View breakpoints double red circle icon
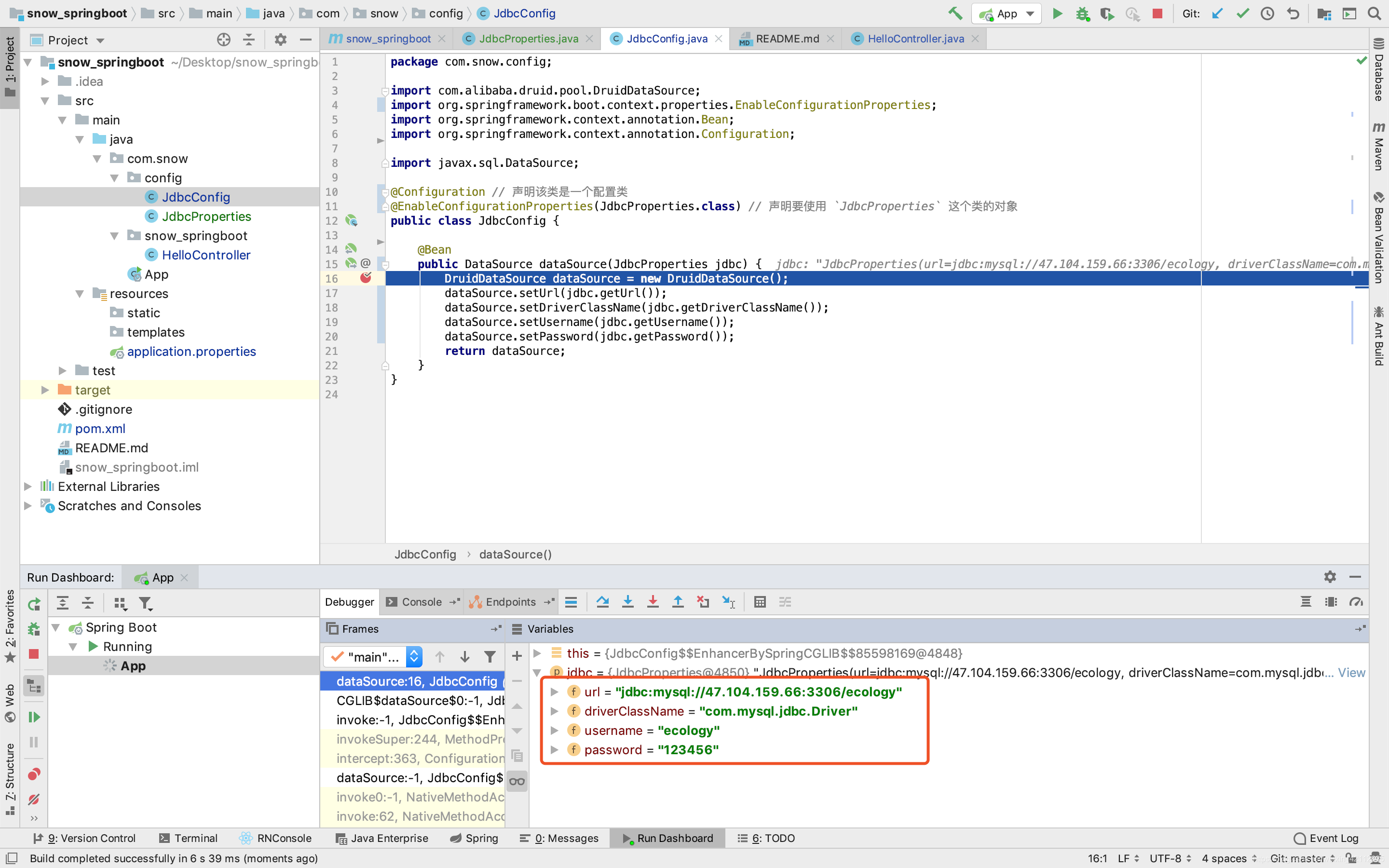Screen dimensions: 1389x868 [x=34, y=774]
